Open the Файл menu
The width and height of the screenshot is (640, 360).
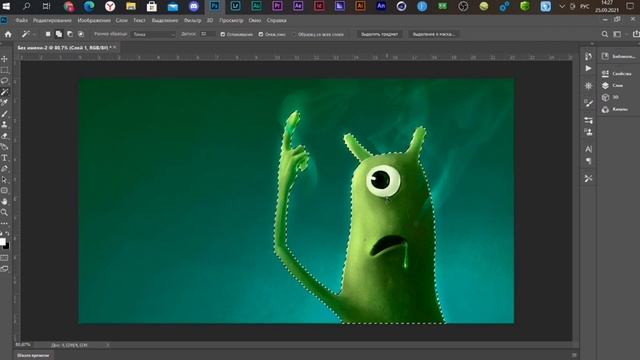click(22, 20)
